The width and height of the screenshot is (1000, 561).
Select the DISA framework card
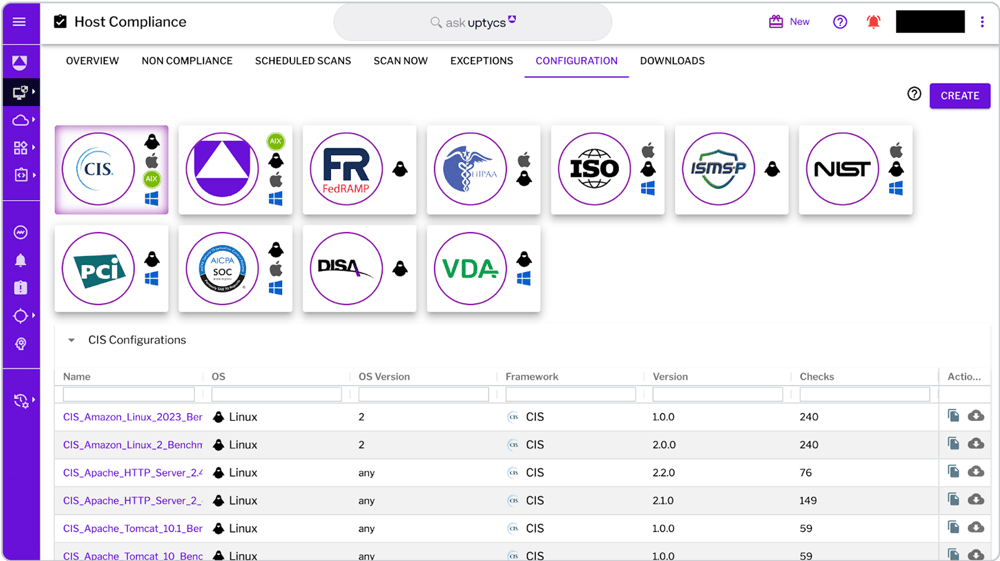[x=360, y=268]
